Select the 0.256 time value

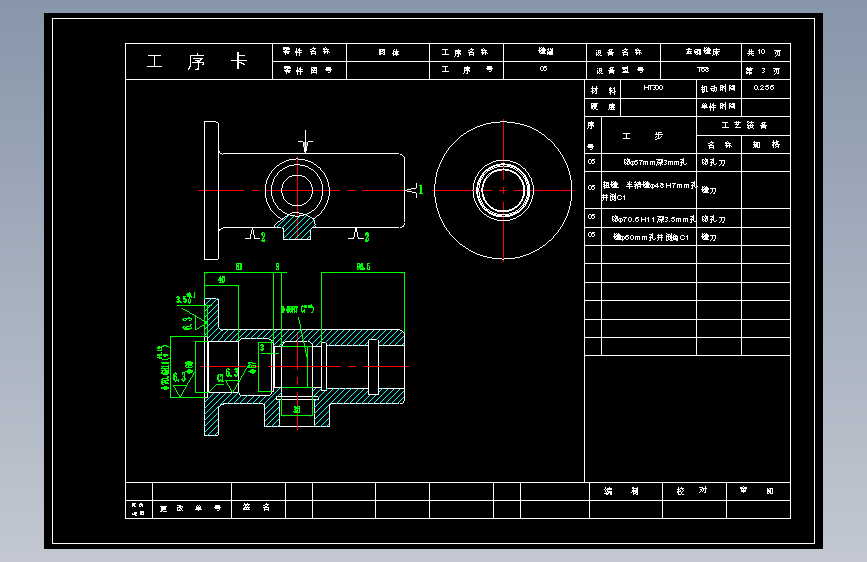[764, 88]
